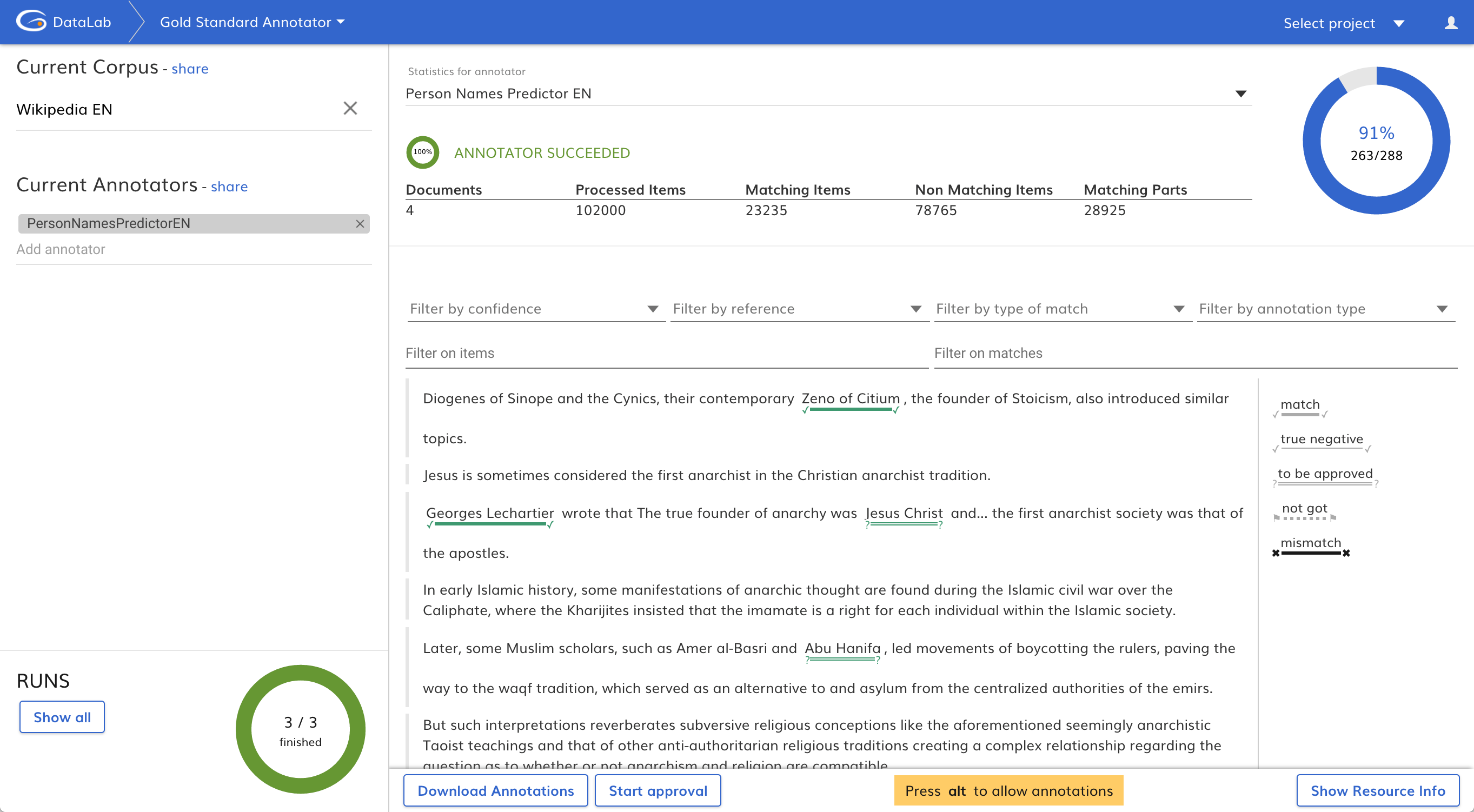This screenshot has width=1474, height=812.
Task: Remove the PersonNamesPredictorEN annotator chip
Action: (360, 224)
